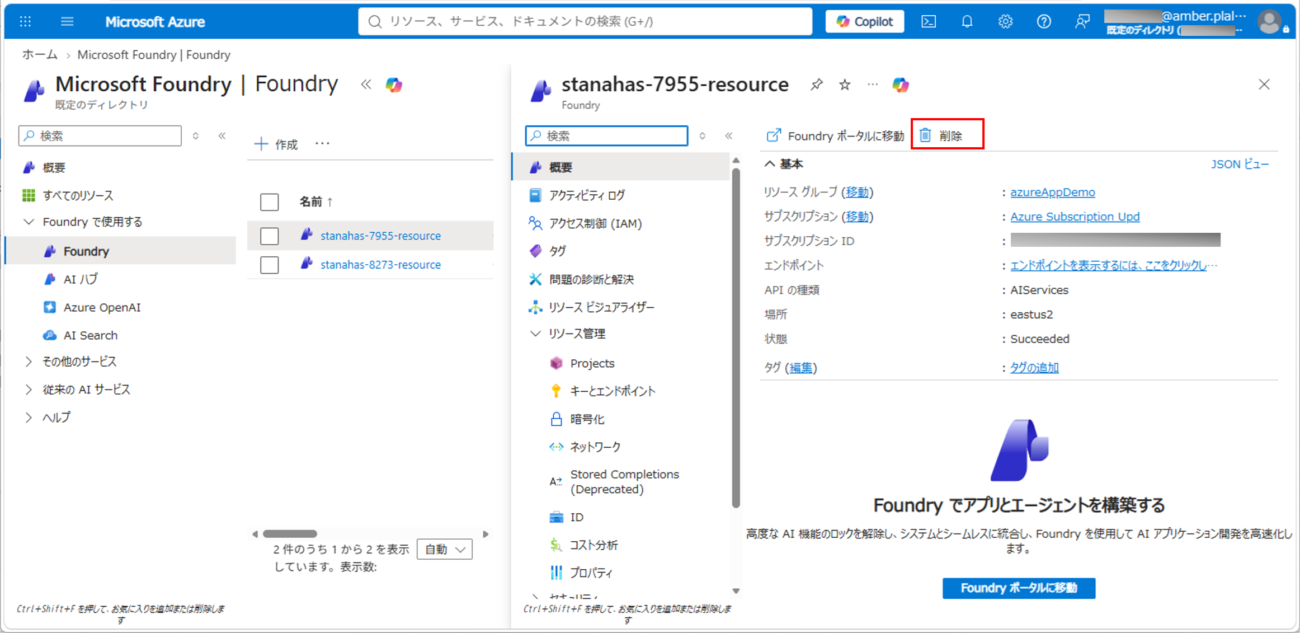Go to Microsoft Foundry | Foundry breadcrumb
This screenshot has width=1300, height=633.
coord(154,55)
